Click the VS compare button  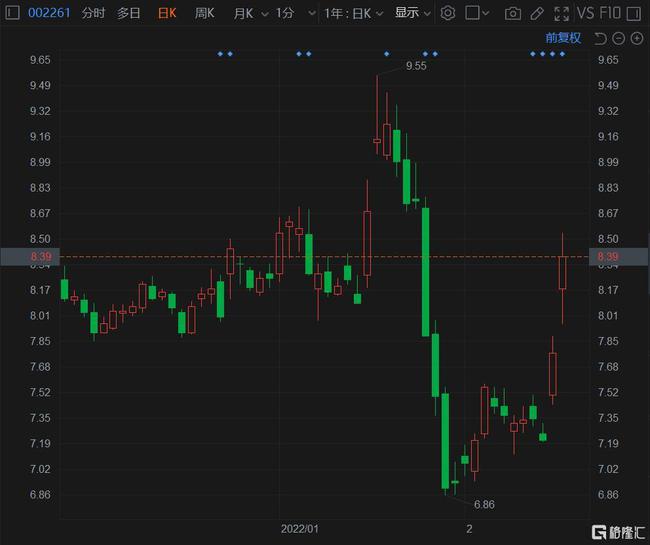(585, 13)
